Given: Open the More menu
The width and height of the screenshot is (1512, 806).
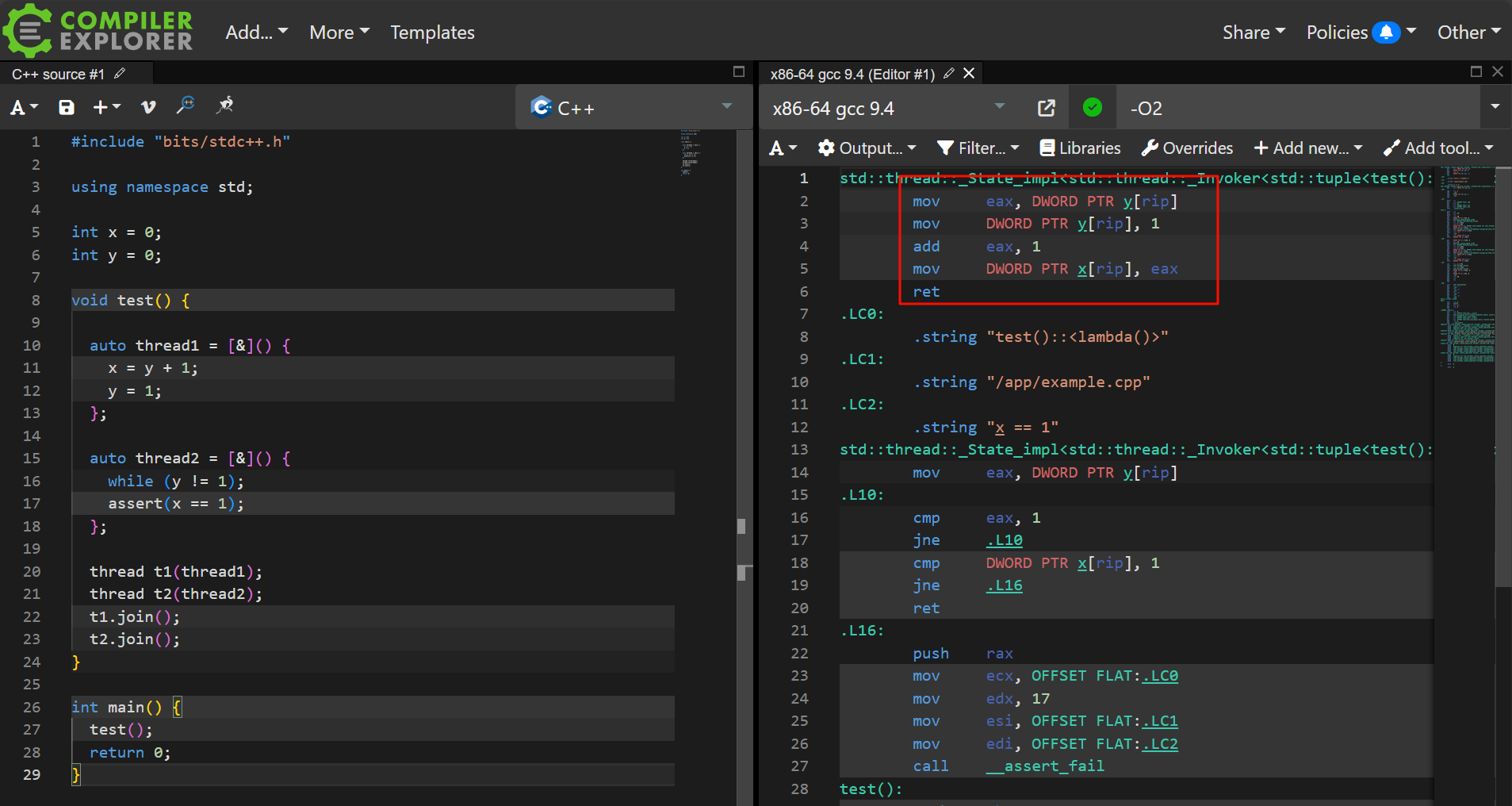Looking at the screenshot, I should 339,33.
